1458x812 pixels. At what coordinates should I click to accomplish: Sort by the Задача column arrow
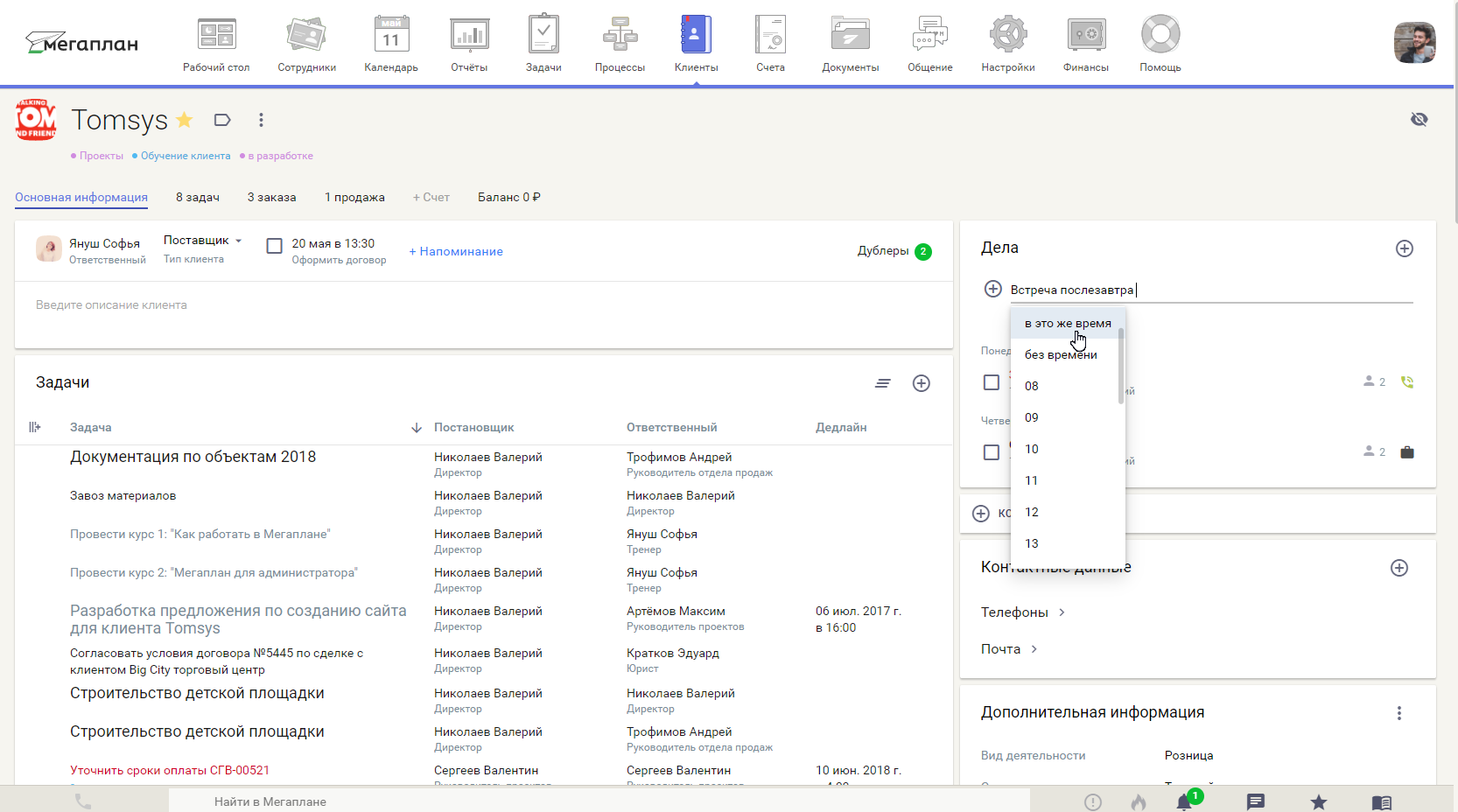(416, 428)
